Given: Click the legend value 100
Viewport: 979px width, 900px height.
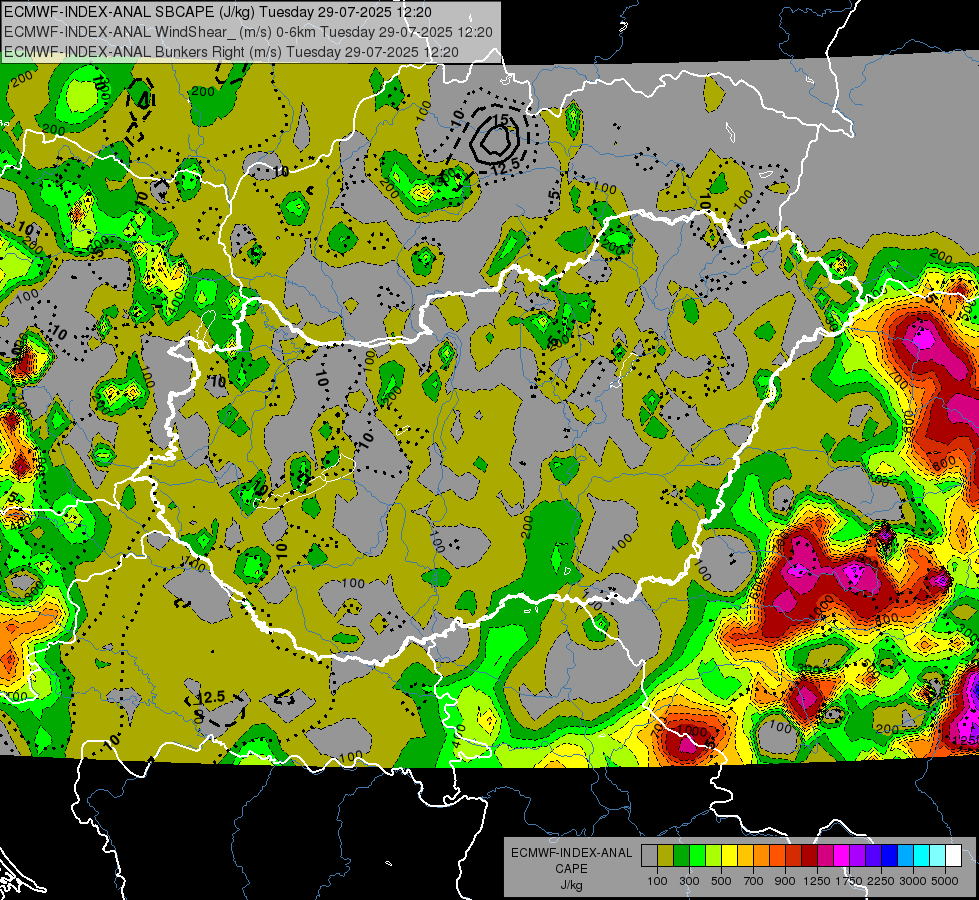Looking at the screenshot, I should [657, 881].
